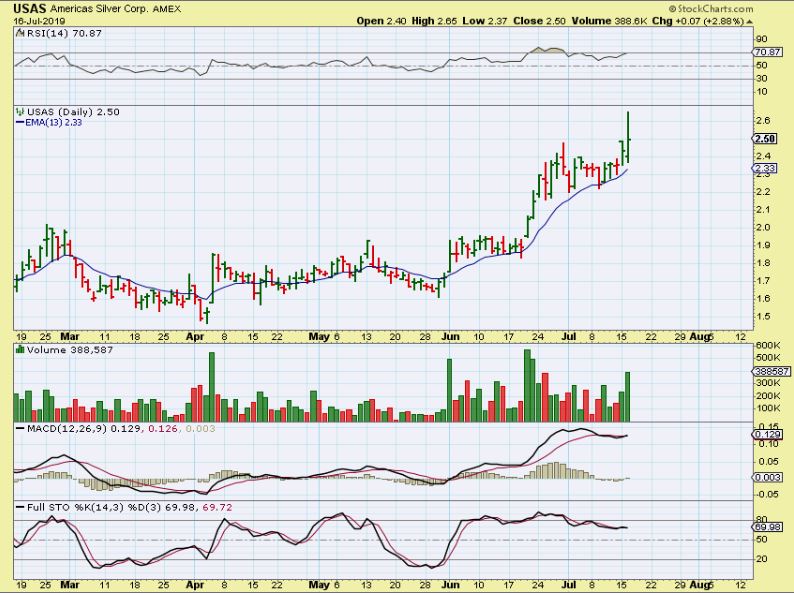Click the Apr label under the price panel

tap(195, 336)
